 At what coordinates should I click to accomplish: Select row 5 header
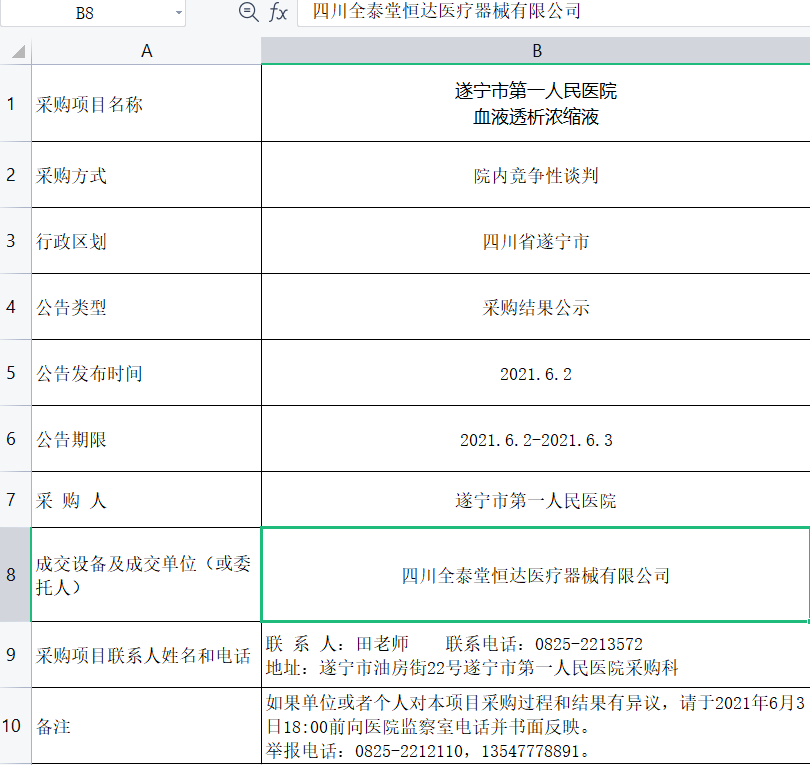point(15,373)
